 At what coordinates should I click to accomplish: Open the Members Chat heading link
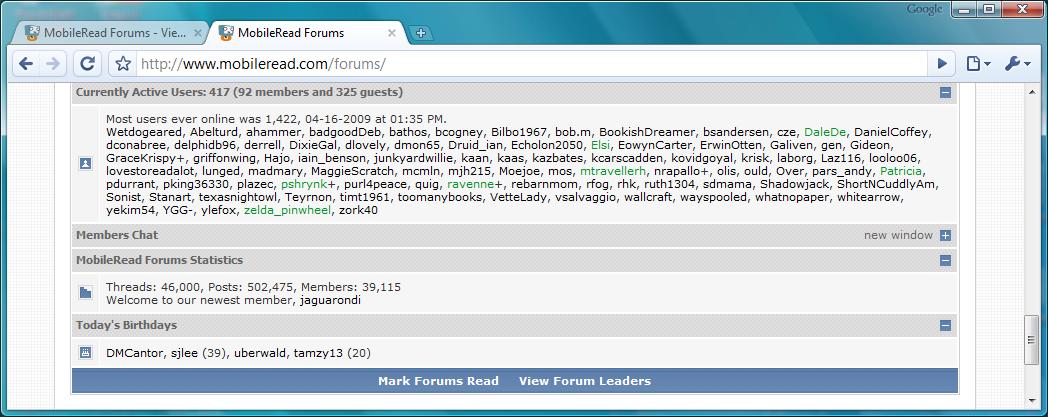(x=117, y=235)
